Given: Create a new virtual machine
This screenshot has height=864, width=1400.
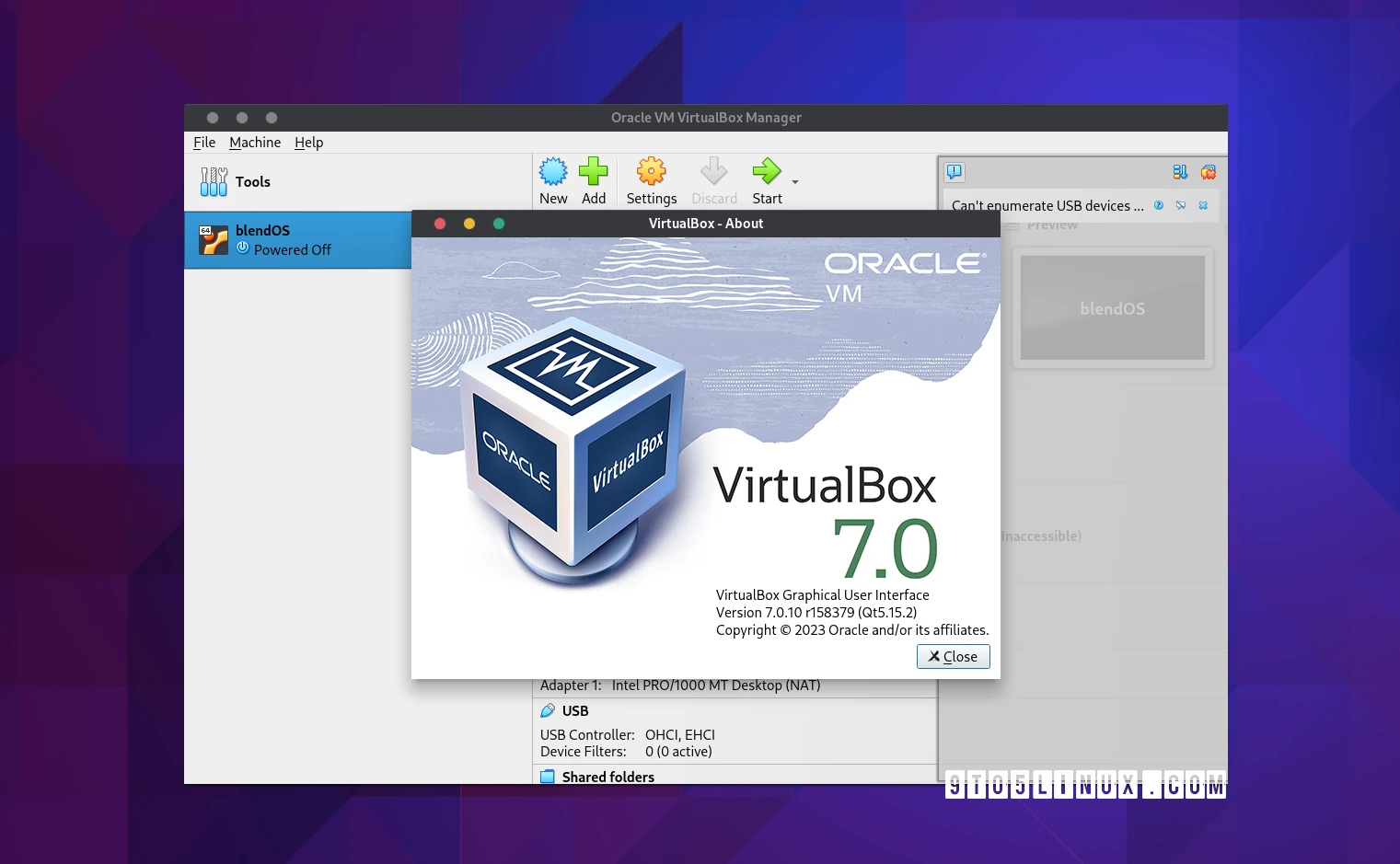Looking at the screenshot, I should 552,179.
